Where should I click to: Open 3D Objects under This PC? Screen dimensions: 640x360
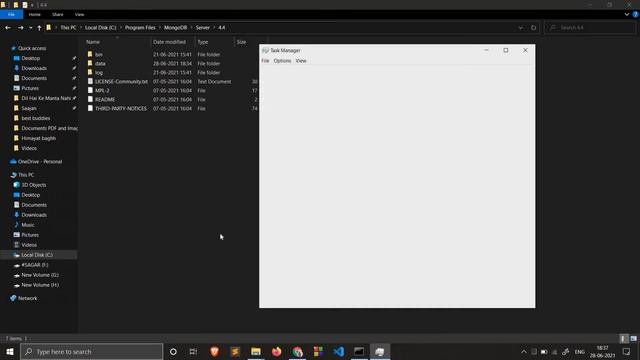pyautogui.click(x=33, y=185)
